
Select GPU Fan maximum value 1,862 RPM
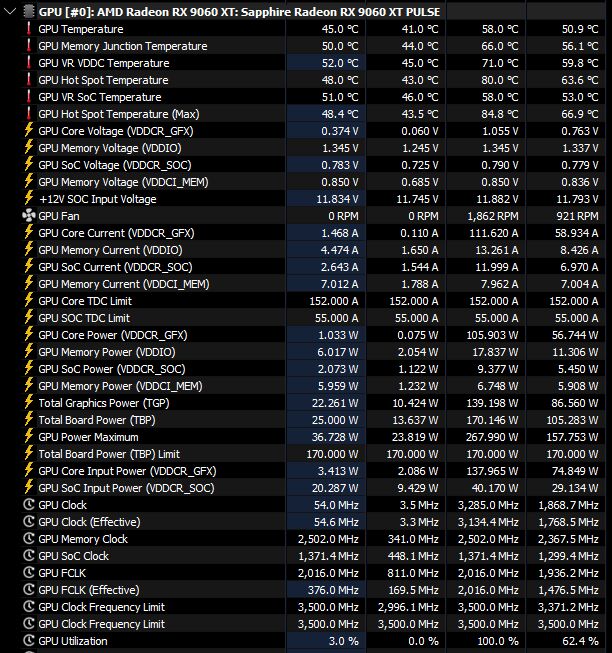click(x=493, y=216)
